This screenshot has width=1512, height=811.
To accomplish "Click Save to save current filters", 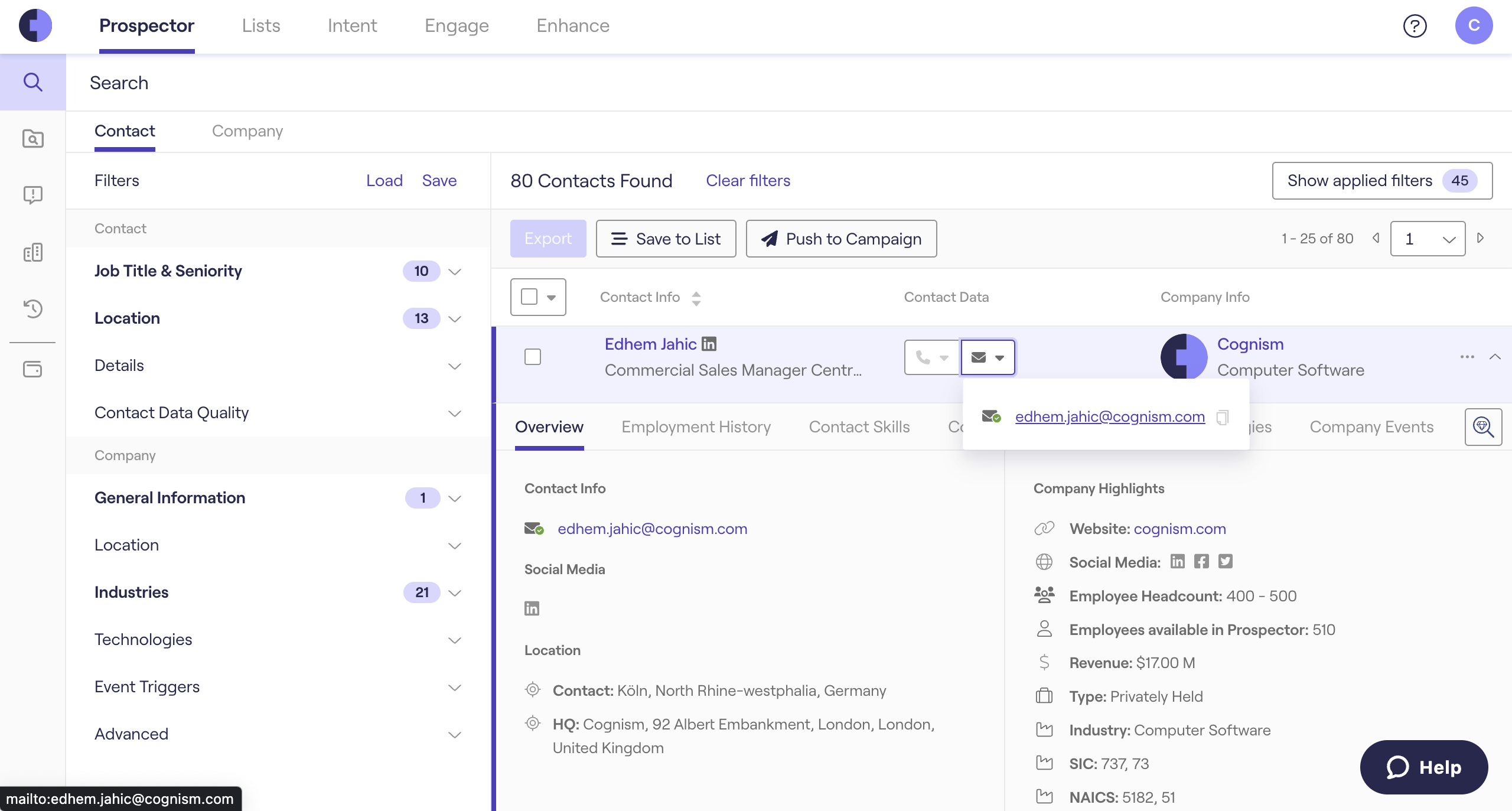I will point(439,179).
